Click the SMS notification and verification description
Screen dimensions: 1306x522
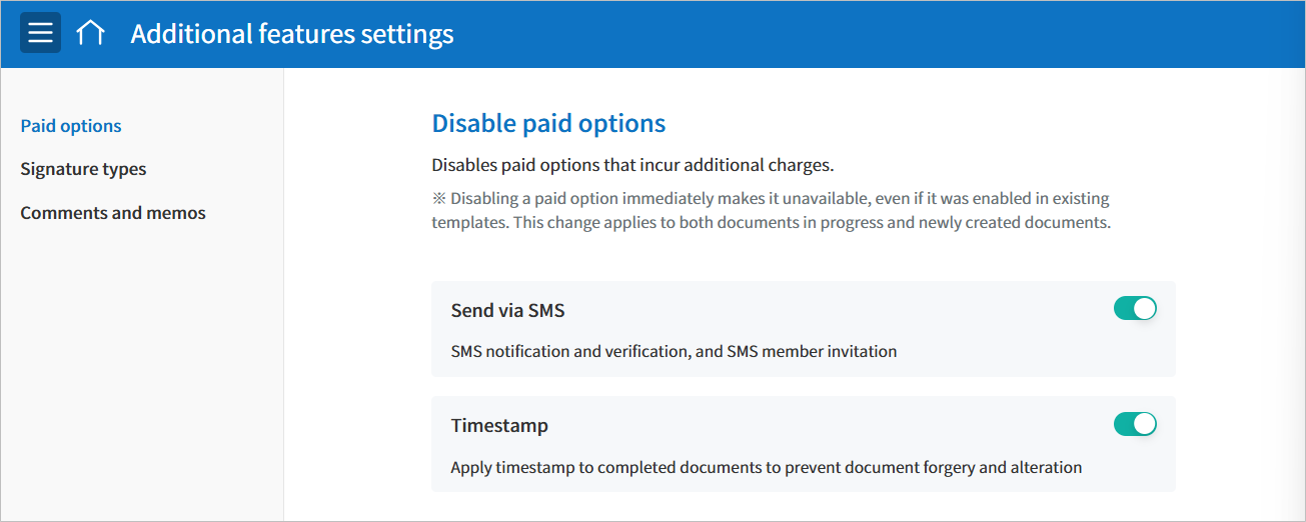point(673,351)
